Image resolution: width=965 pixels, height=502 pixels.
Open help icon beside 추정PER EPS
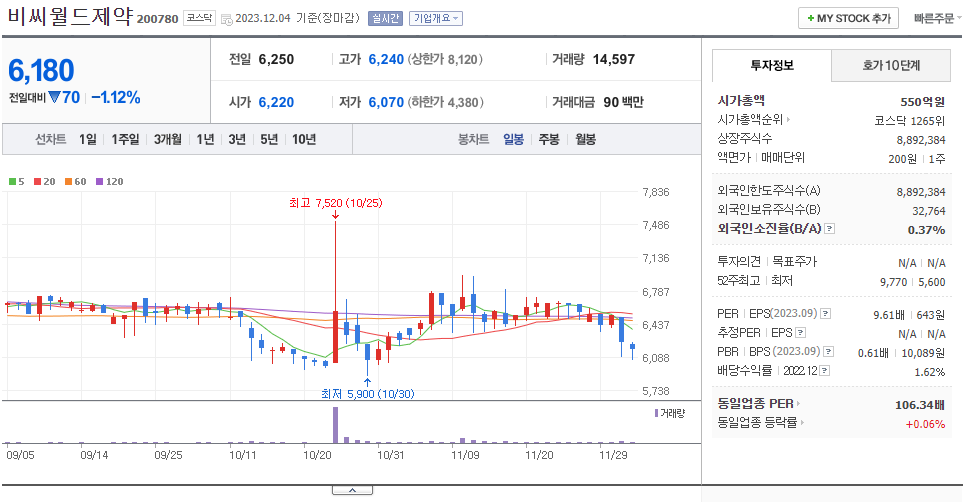click(800, 333)
